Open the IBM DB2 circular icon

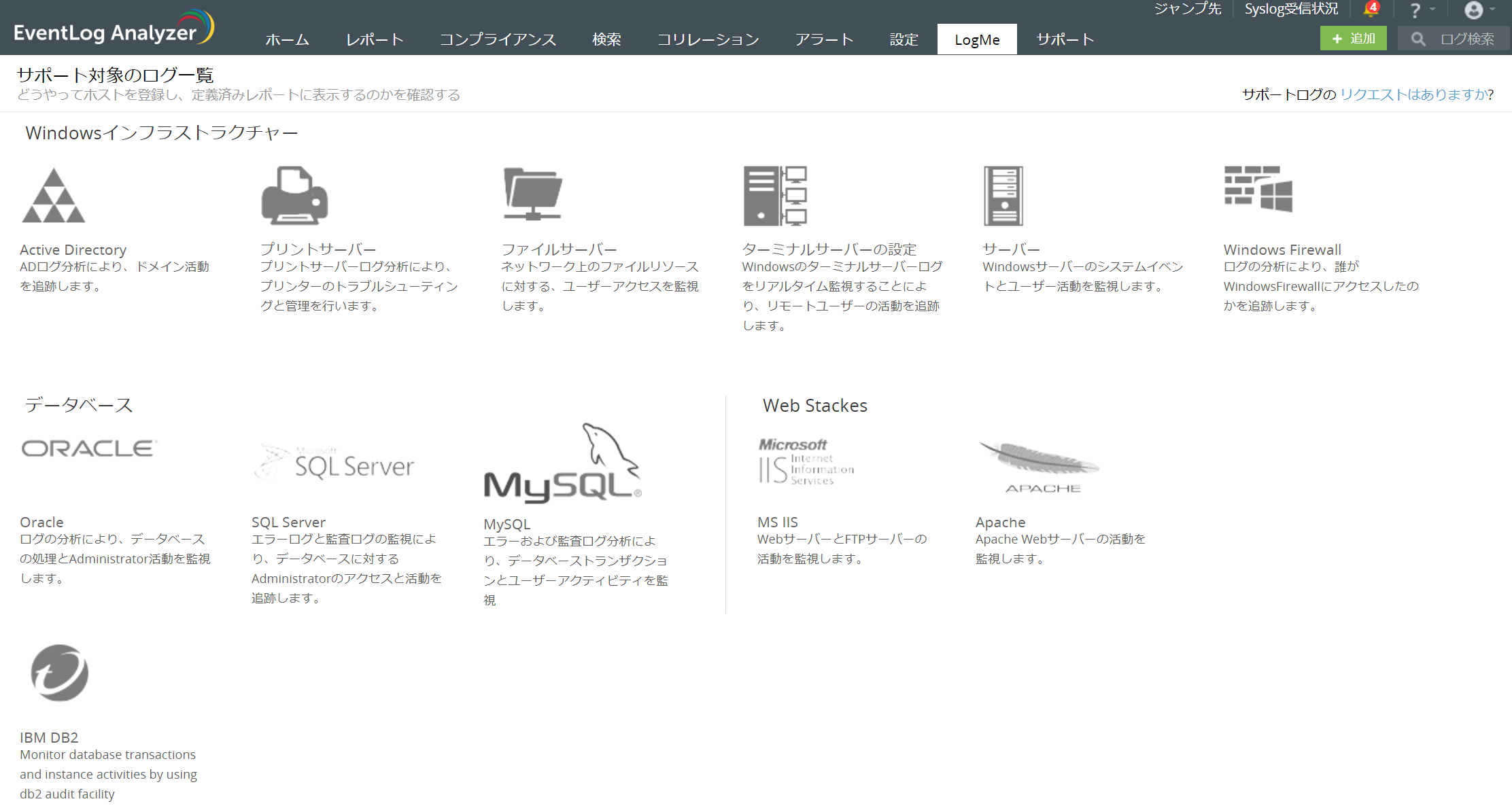point(60,673)
